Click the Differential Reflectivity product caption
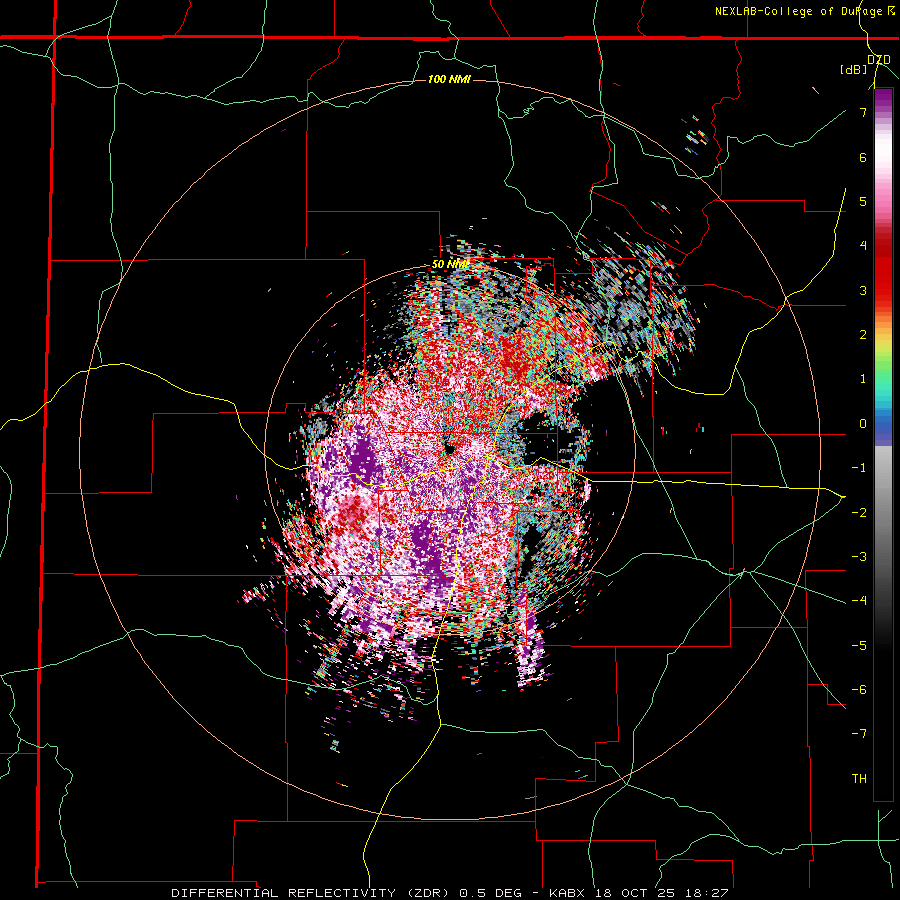 449,893
